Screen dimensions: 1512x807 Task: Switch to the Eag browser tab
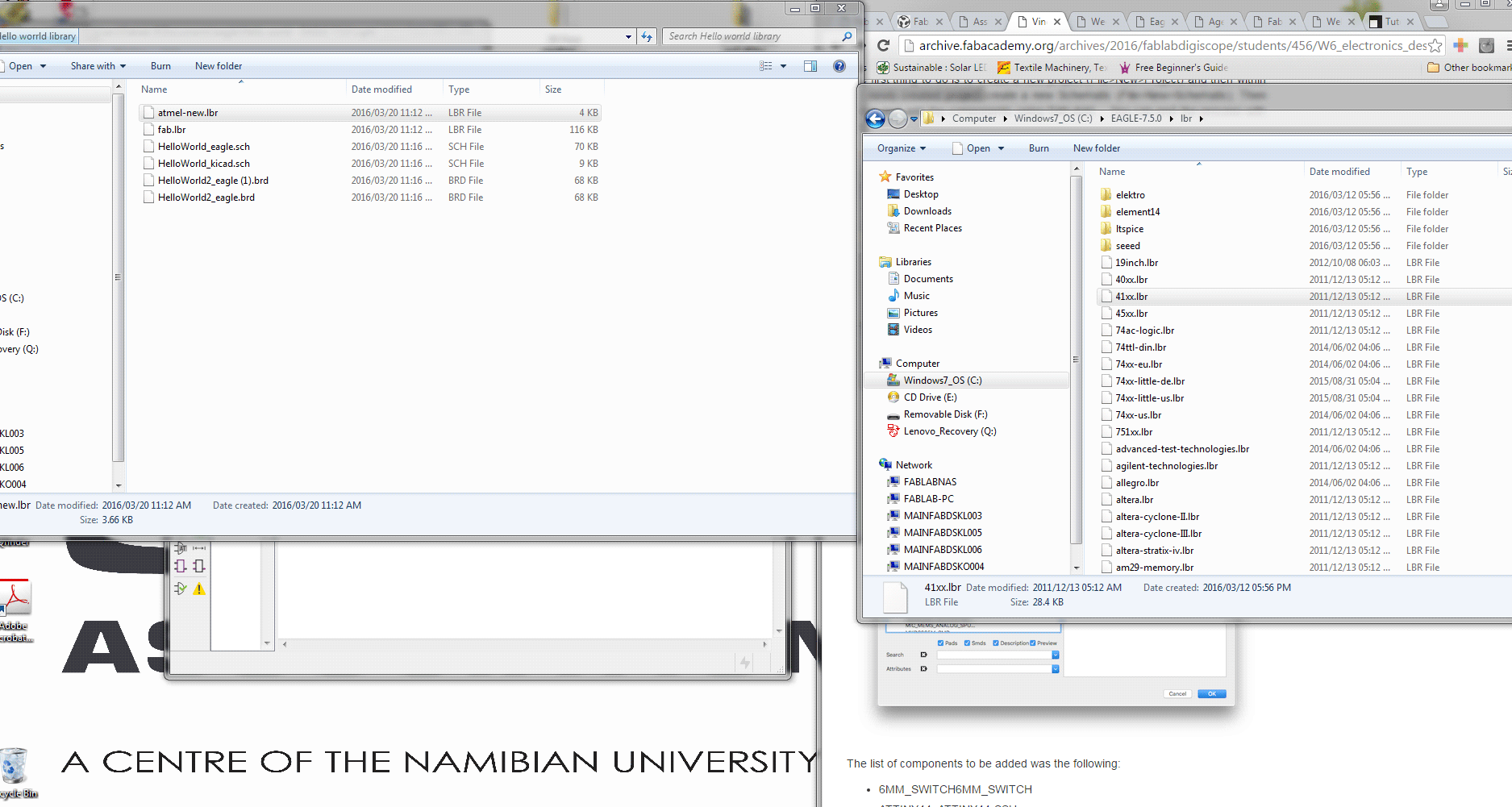tap(1156, 22)
